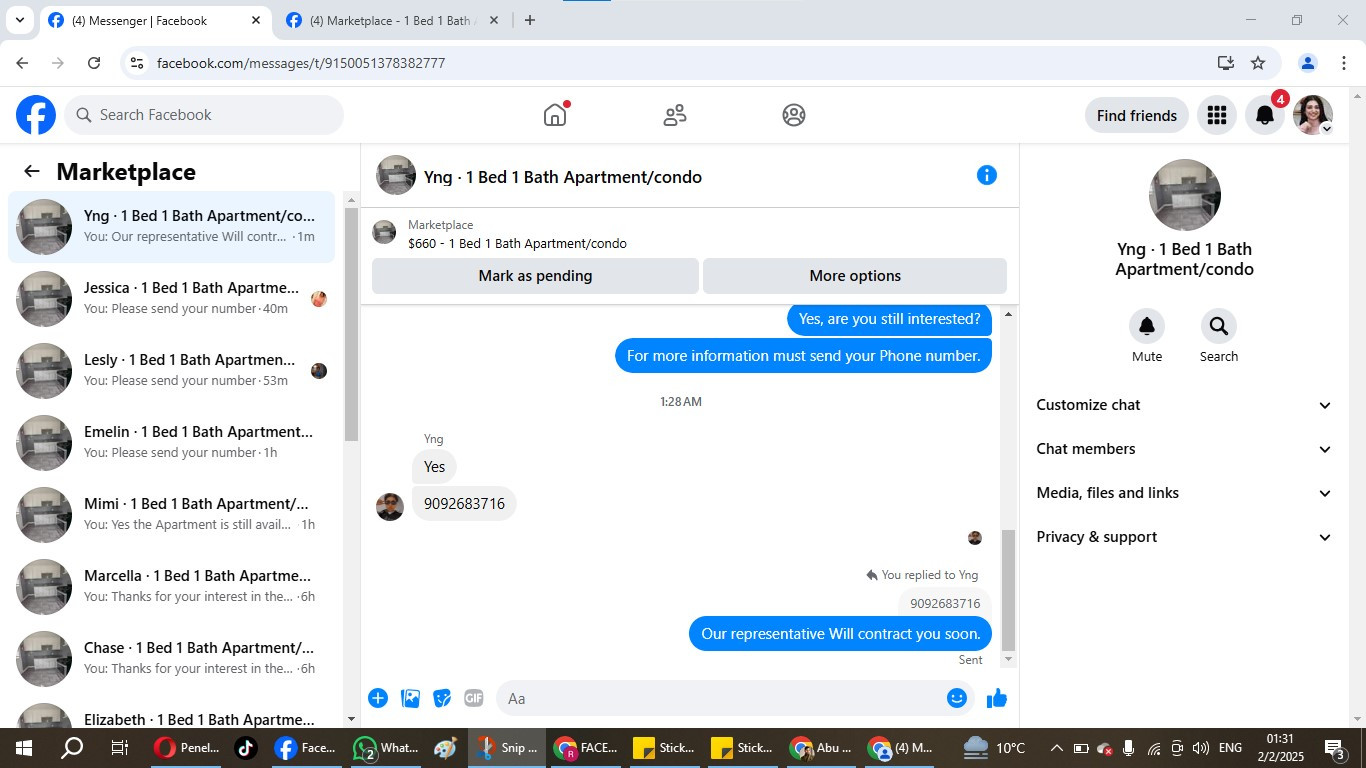This screenshot has width=1366, height=768.
Task: Click More options button
Action: (855, 276)
